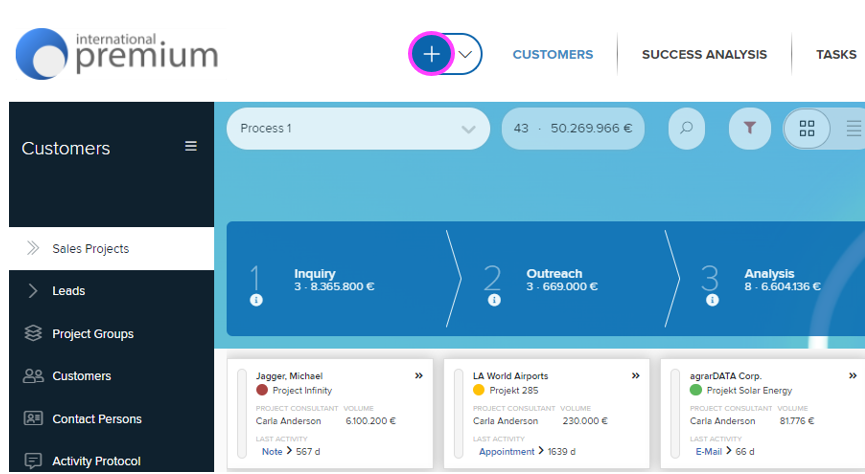865x474 pixels.
Task: Expand the dropdown arrow beside the plus button
Action: 467,54
